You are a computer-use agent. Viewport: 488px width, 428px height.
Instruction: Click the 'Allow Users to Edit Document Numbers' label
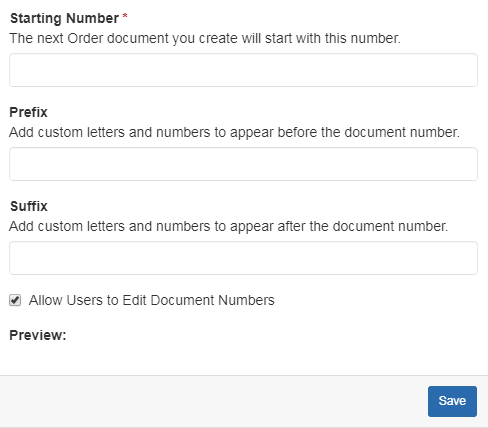(x=152, y=300)
